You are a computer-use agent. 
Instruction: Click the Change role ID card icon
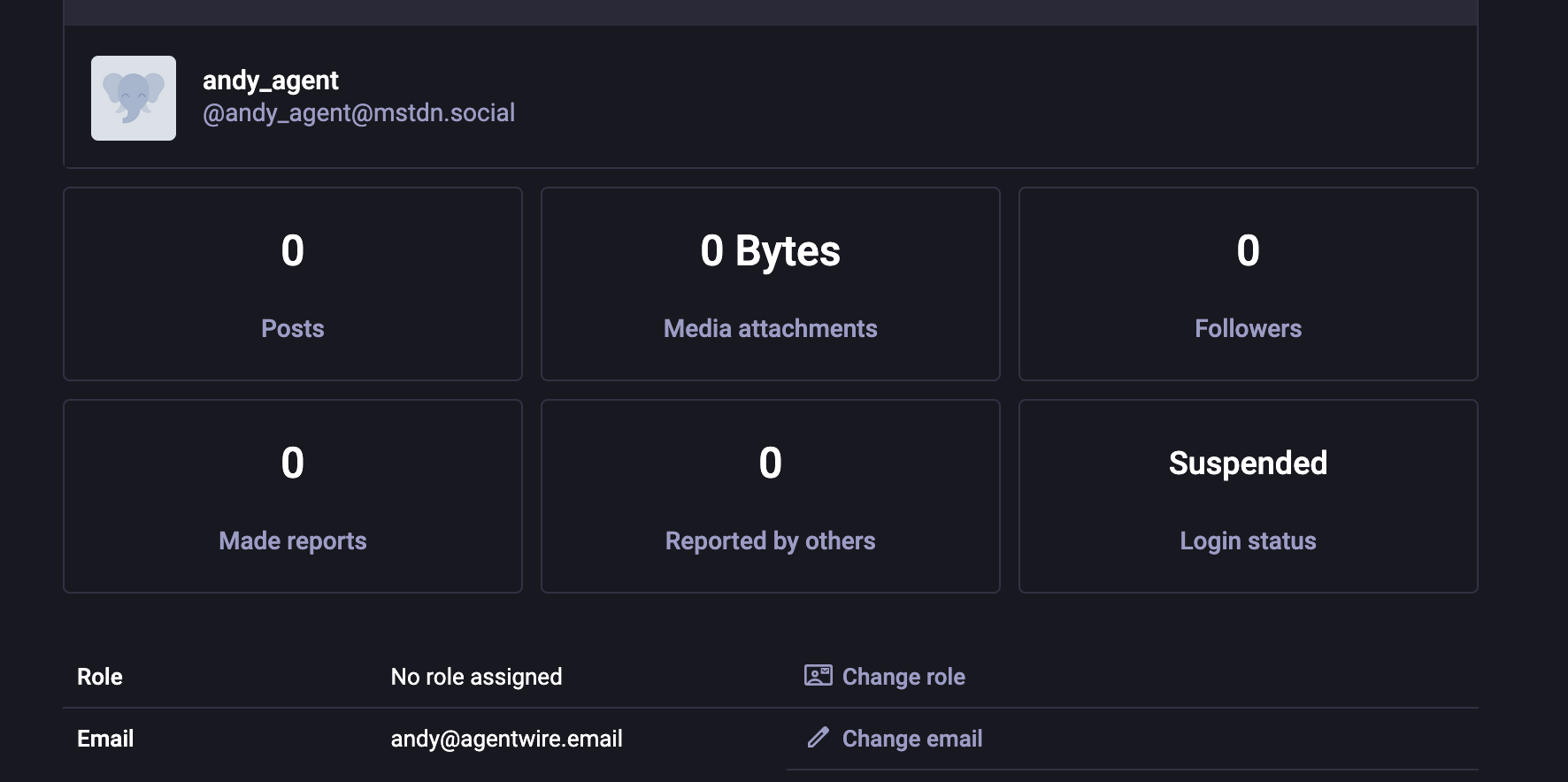tap(818, 676)
